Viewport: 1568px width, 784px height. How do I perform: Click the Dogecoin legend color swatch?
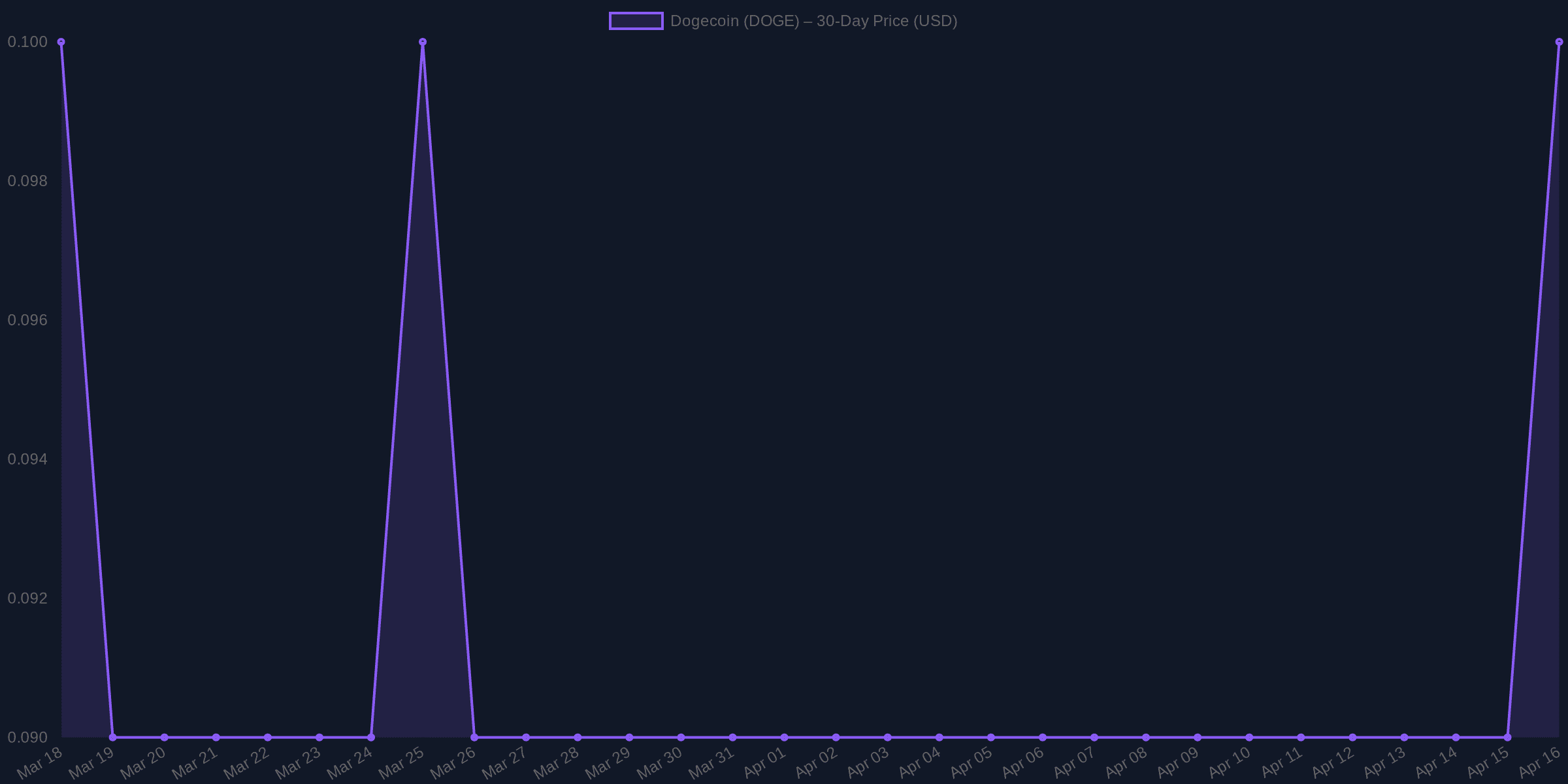[636, 21]
